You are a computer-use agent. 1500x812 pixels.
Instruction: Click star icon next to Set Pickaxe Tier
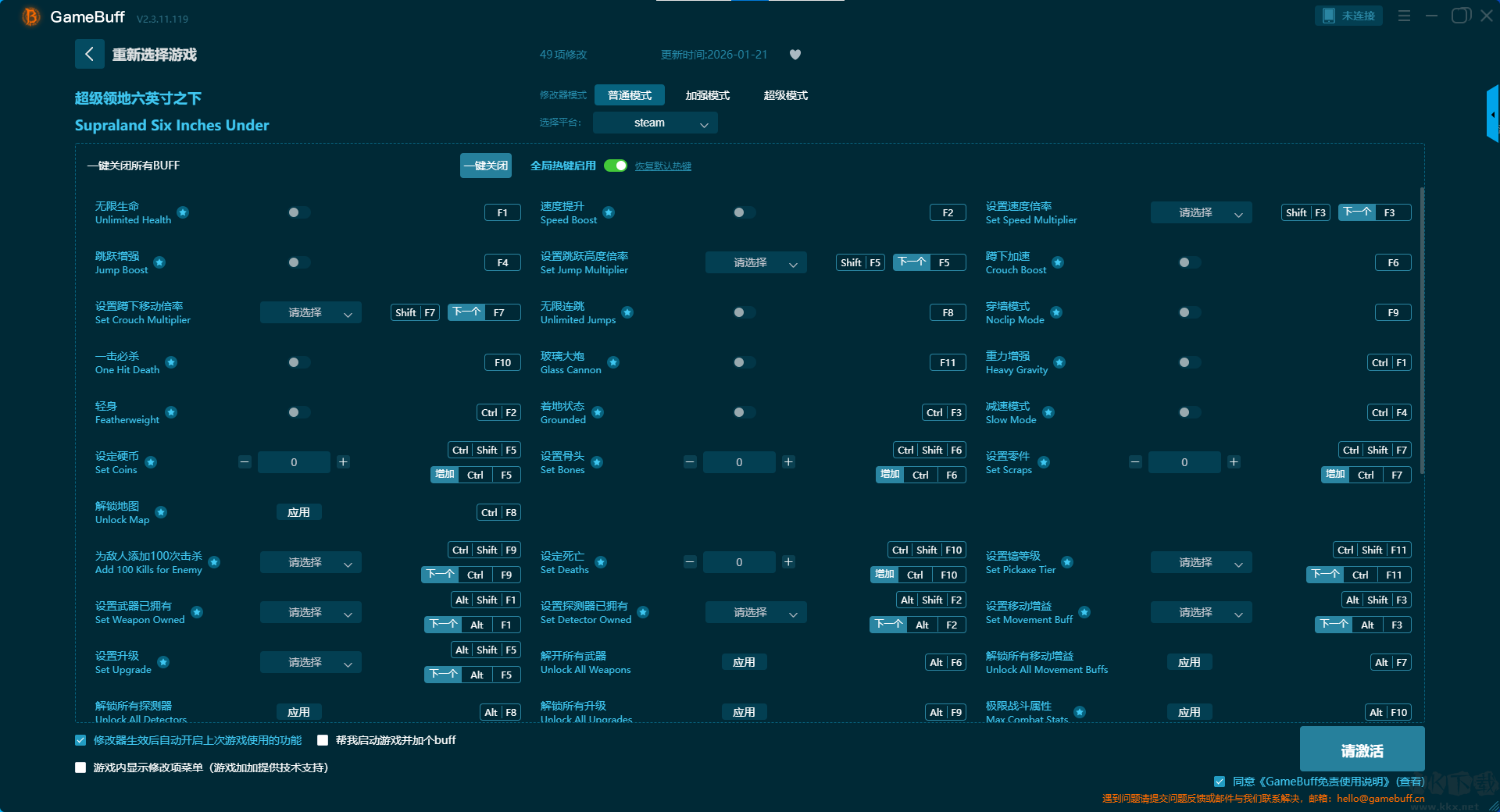1067,562
